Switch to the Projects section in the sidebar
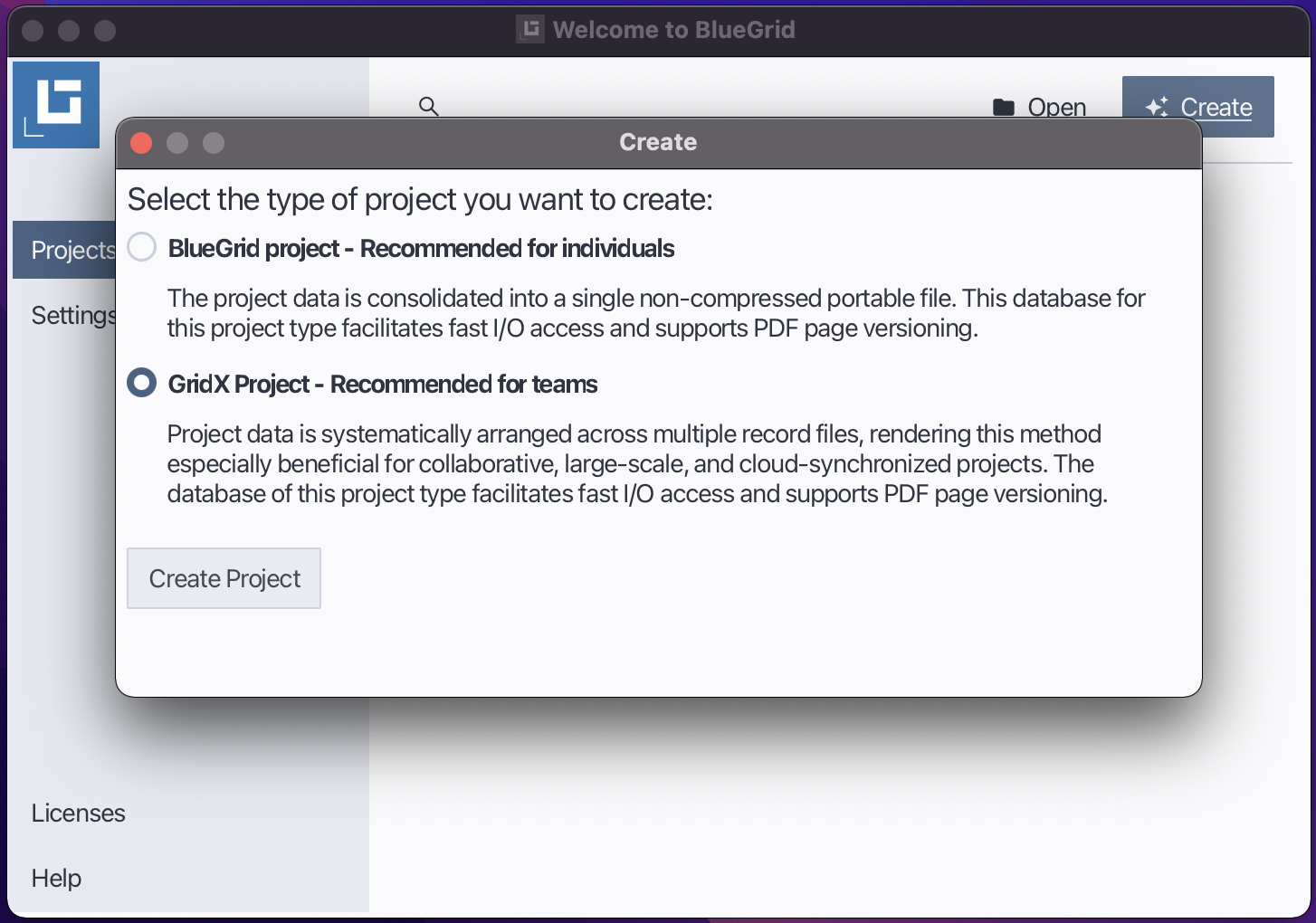This screenshot has height=923, width=1316. click(x=73, y=250)
